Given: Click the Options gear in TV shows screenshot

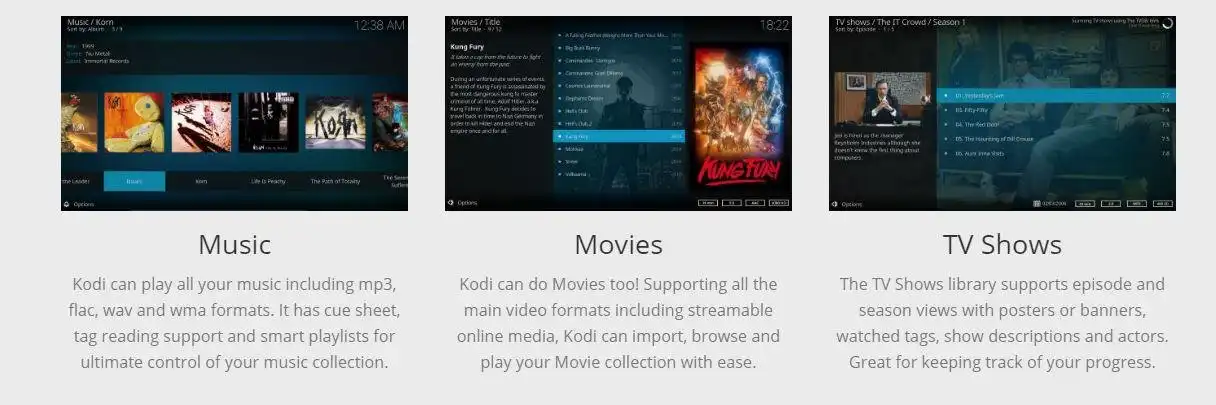Looking at the screenshot, I should [834, 204].
